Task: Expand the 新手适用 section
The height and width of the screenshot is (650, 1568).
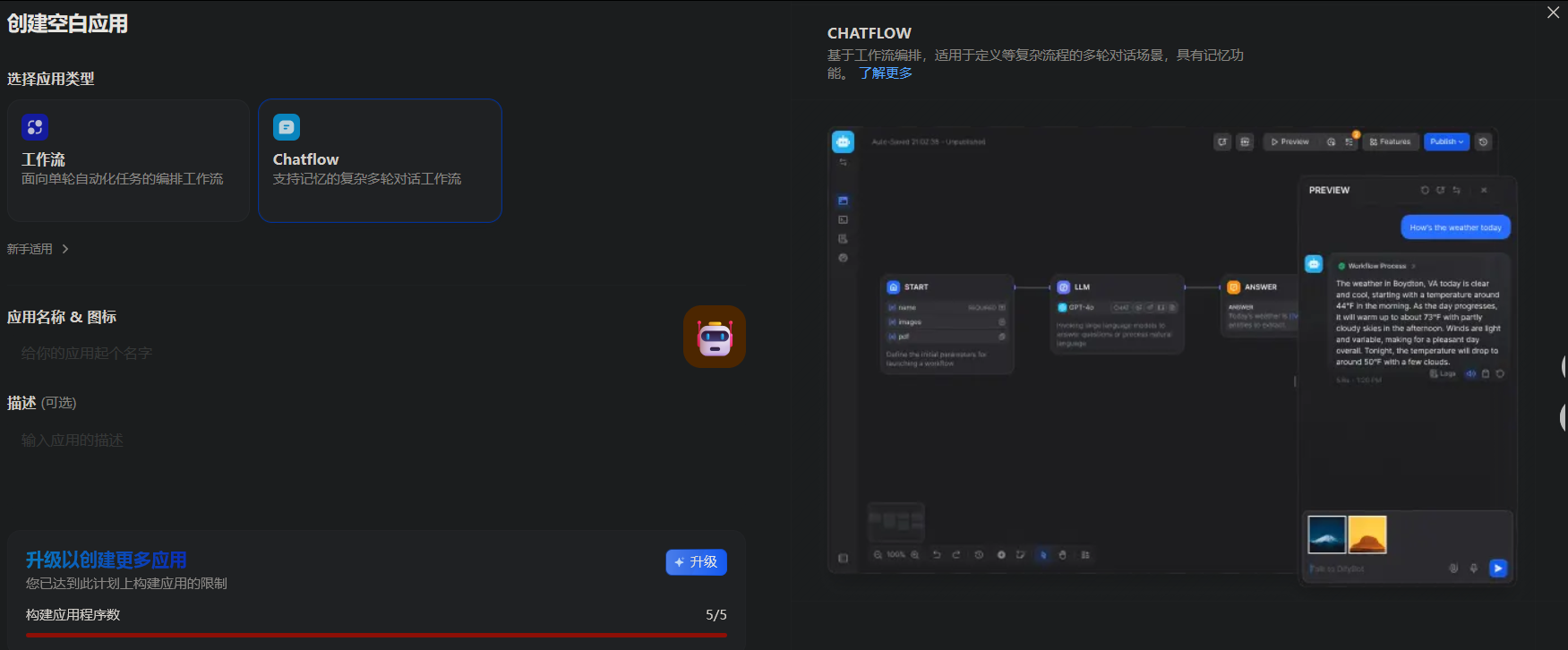Action: (39, 249)
